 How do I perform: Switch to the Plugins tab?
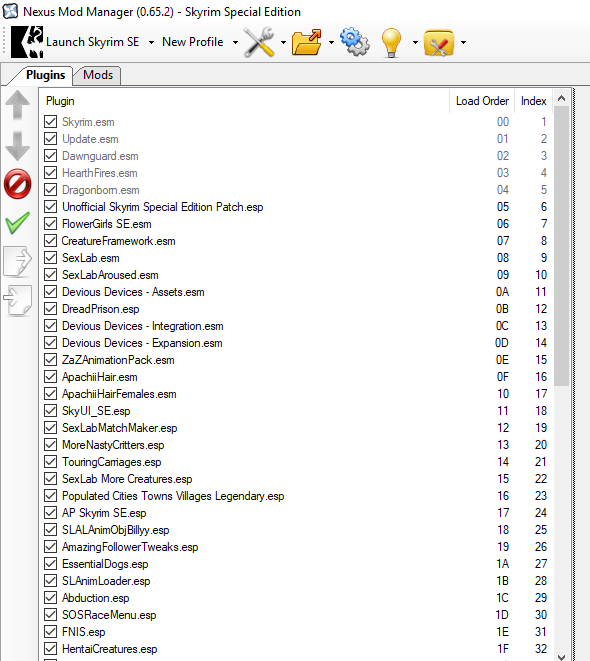[x=45, y=75]
